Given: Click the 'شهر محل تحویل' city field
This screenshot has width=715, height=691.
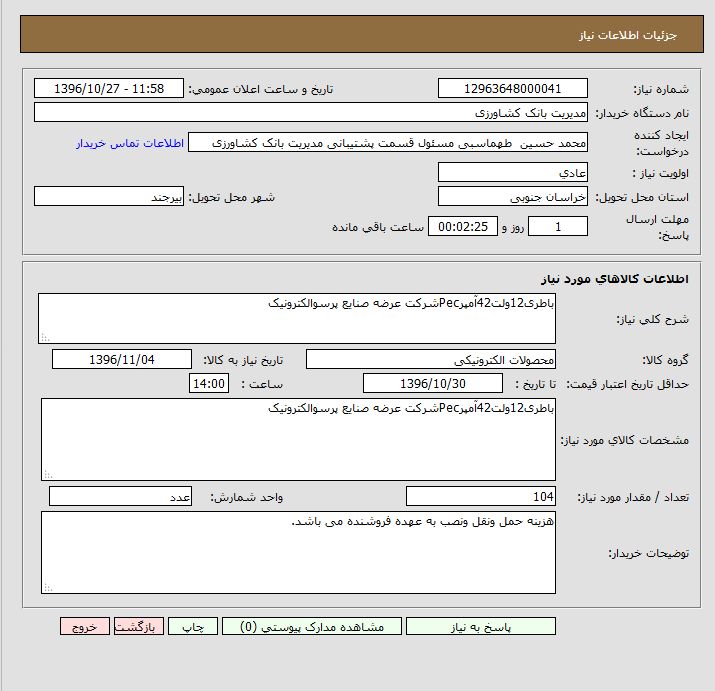Looking at the screenshot, I should coord(109,197).
